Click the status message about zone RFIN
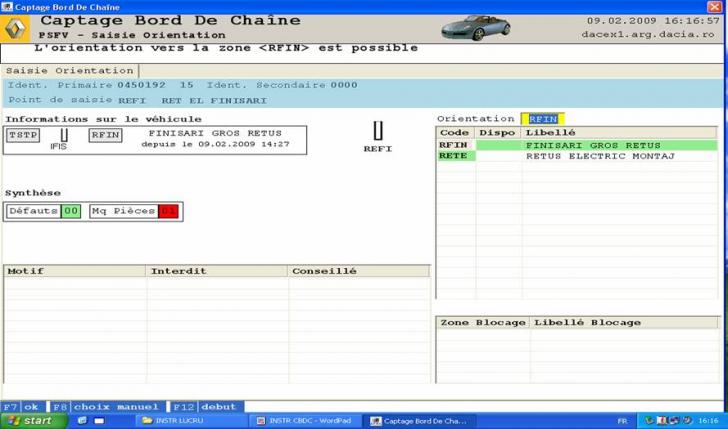Screen dimensions: 728x429 226,48
